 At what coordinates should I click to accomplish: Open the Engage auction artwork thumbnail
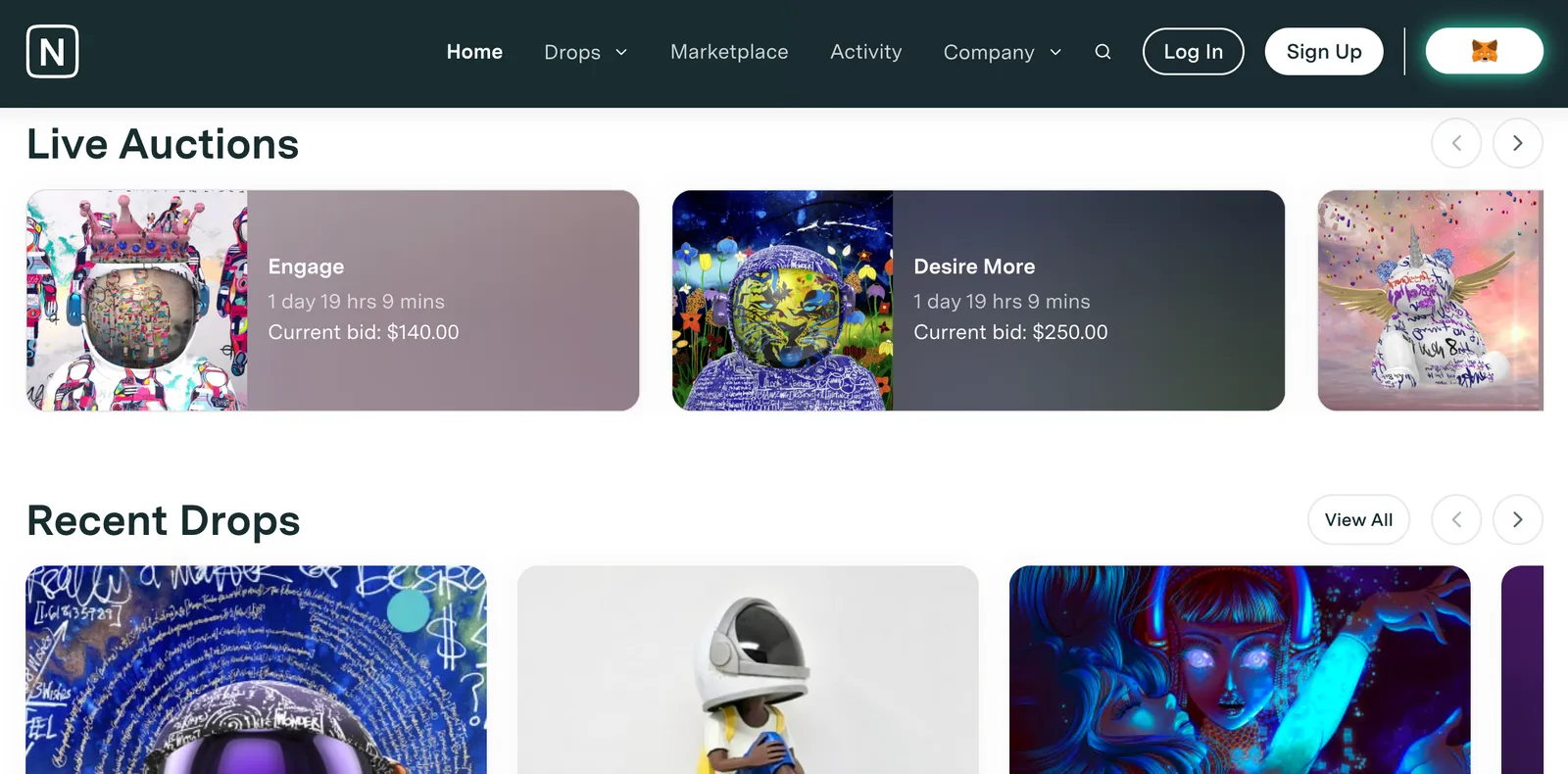(137, 301)
